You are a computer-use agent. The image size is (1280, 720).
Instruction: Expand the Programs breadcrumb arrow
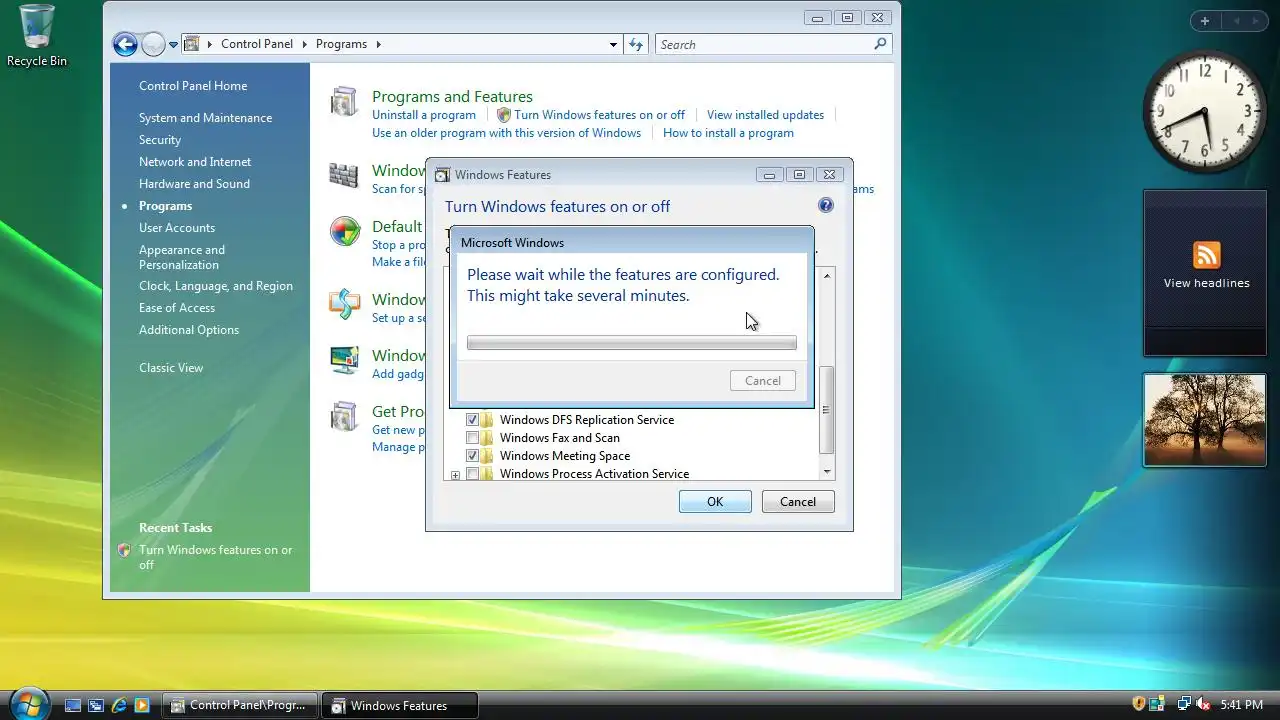pos(378,44)
